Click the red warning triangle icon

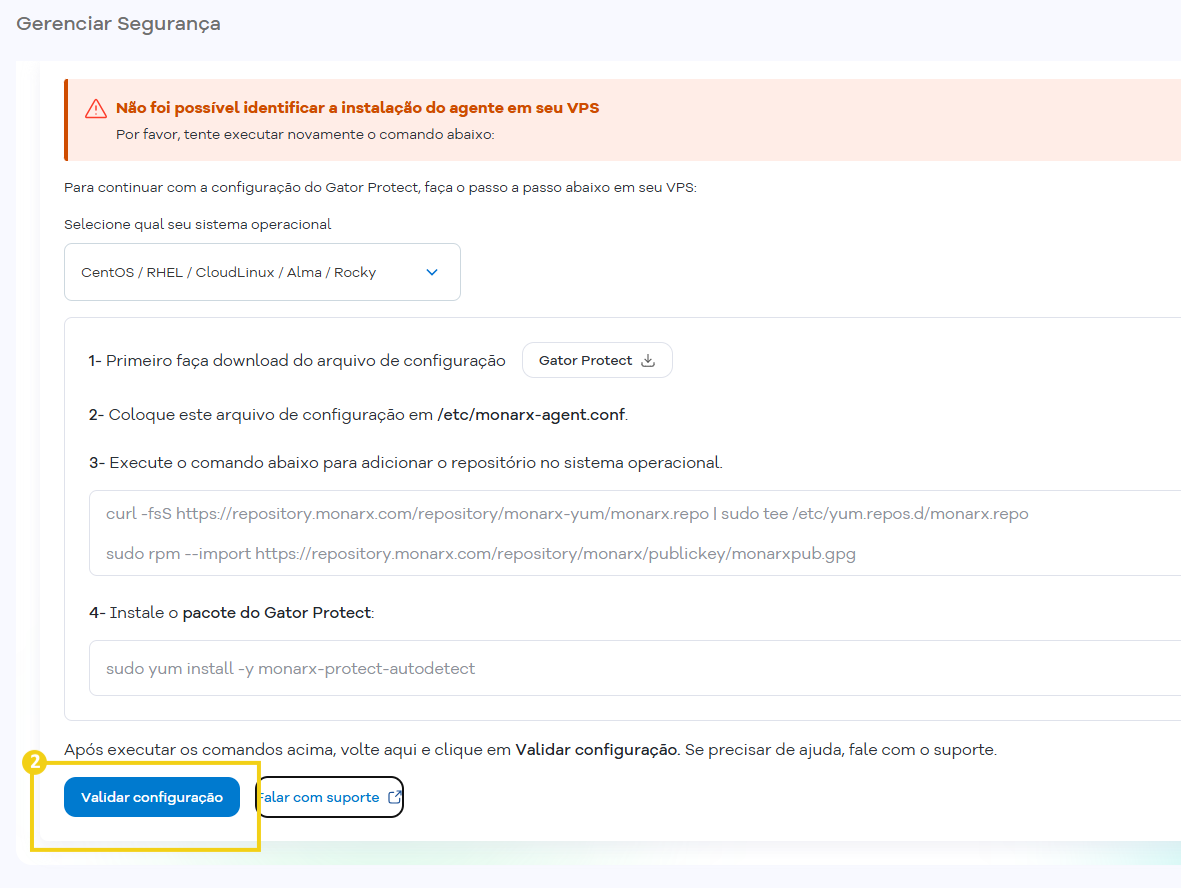coord(96,109)
